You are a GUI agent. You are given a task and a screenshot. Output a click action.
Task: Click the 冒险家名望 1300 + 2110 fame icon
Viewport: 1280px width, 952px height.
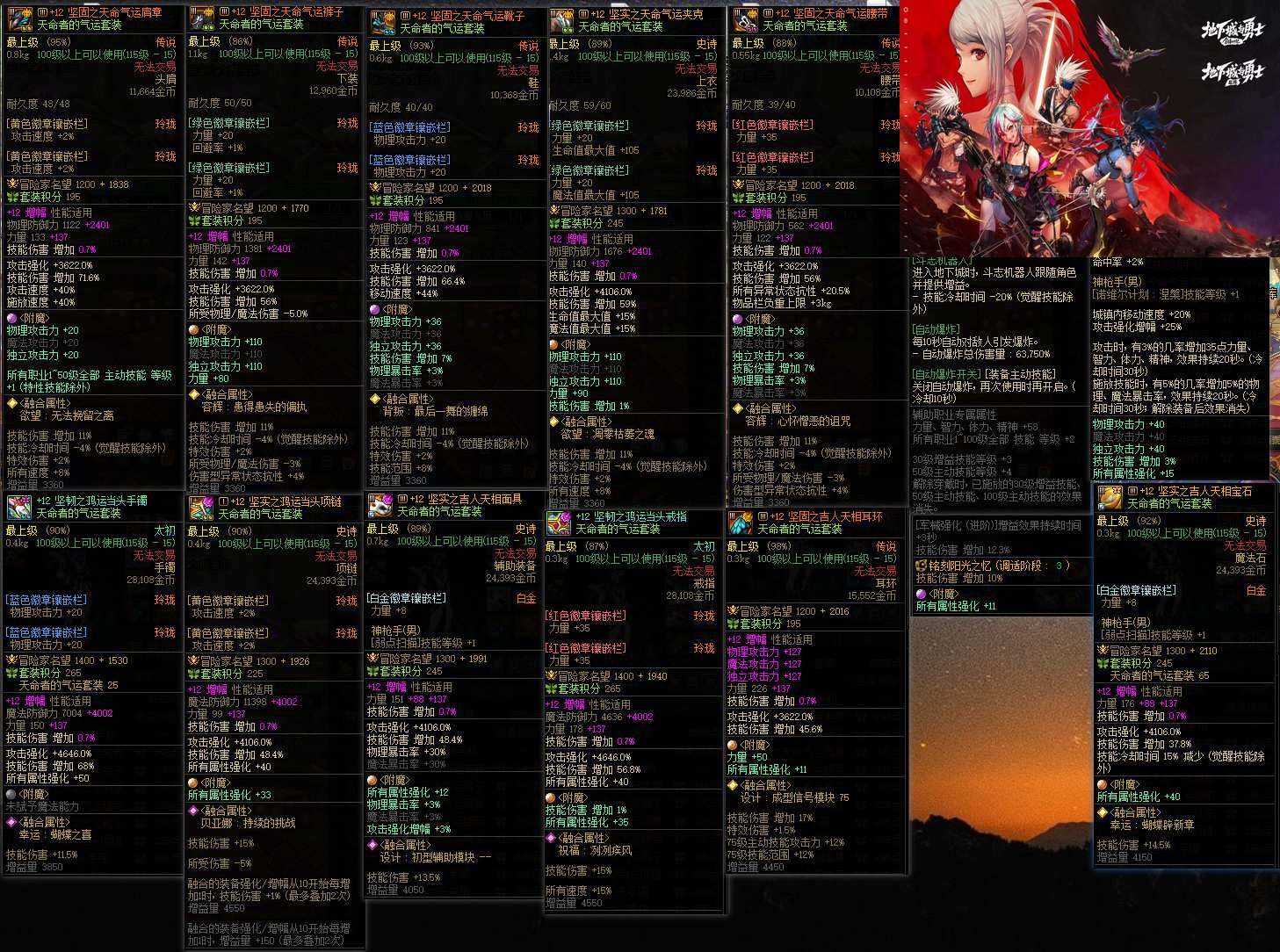1103,651
